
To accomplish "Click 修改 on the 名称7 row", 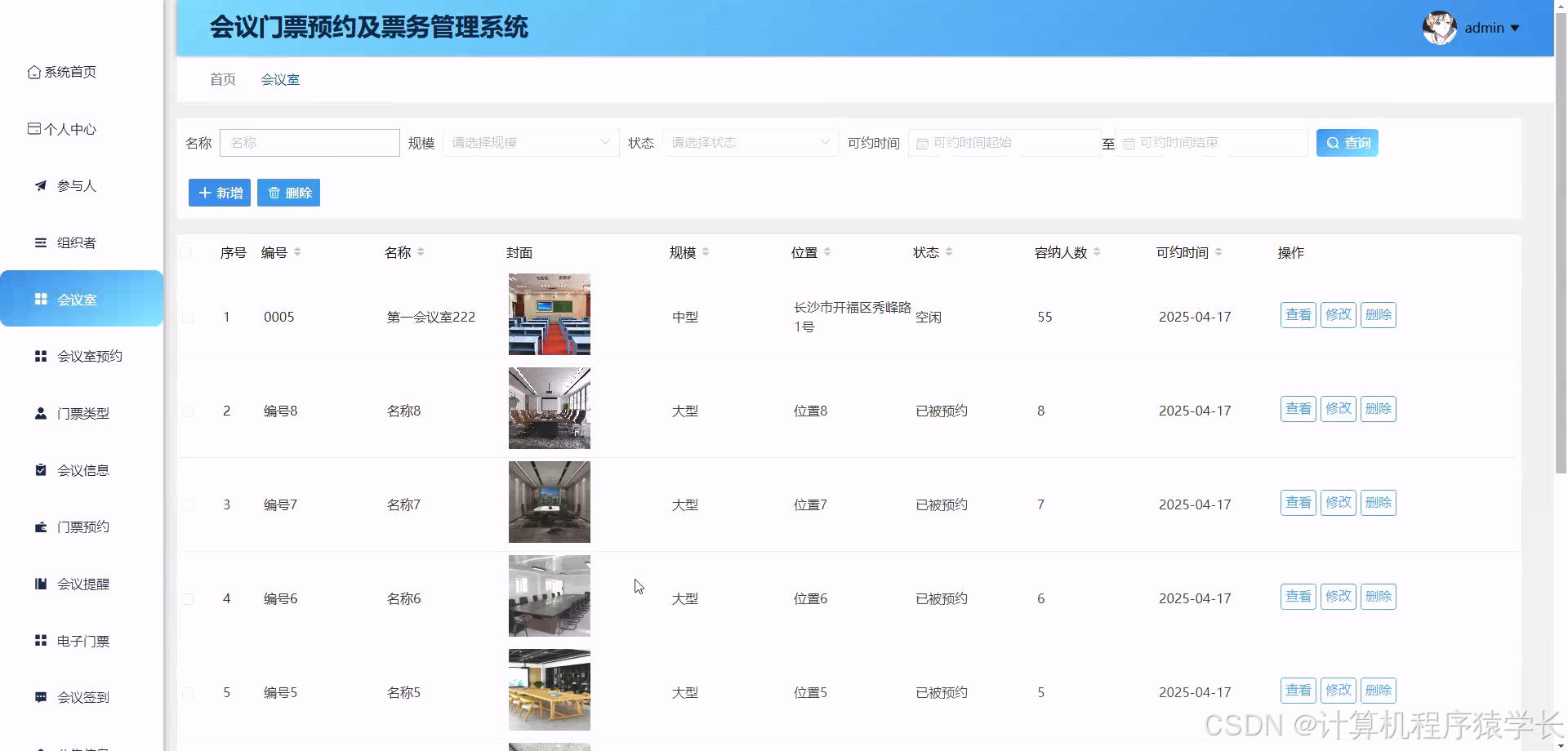I will 1338,502.
